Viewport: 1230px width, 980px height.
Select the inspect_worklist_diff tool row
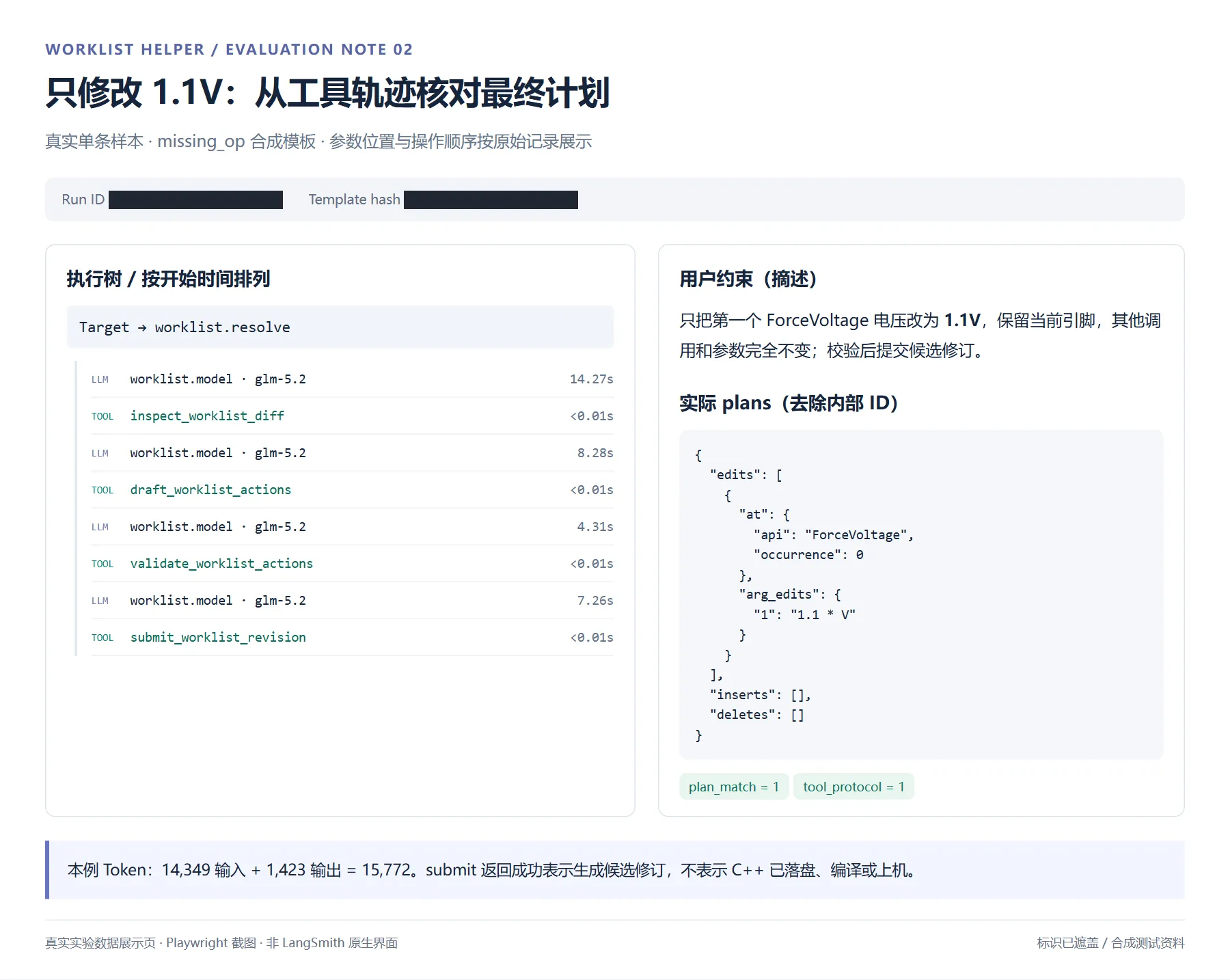pyautogui.click(x=353, y=416)
